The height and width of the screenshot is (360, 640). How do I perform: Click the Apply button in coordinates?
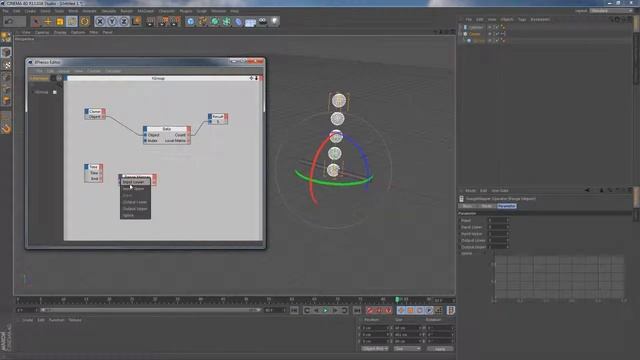(x=440, y=349)
